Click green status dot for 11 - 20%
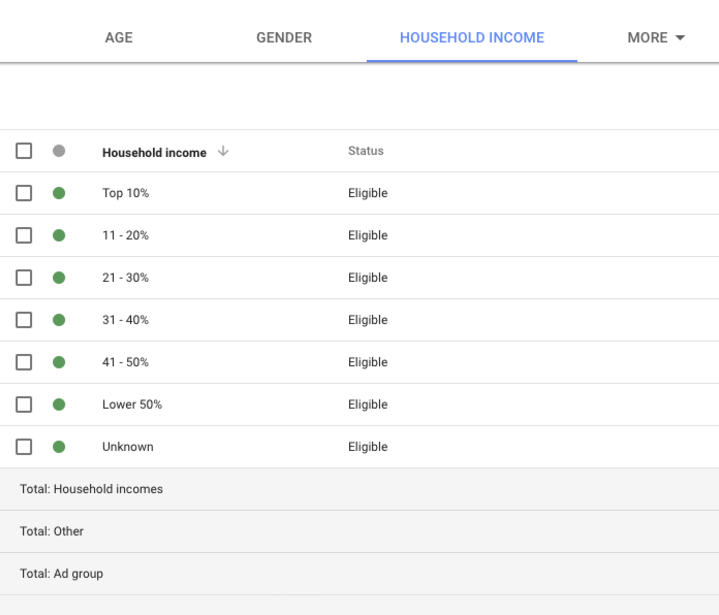The height and width of the screenshot is (615, 719). tap(59, 235)
